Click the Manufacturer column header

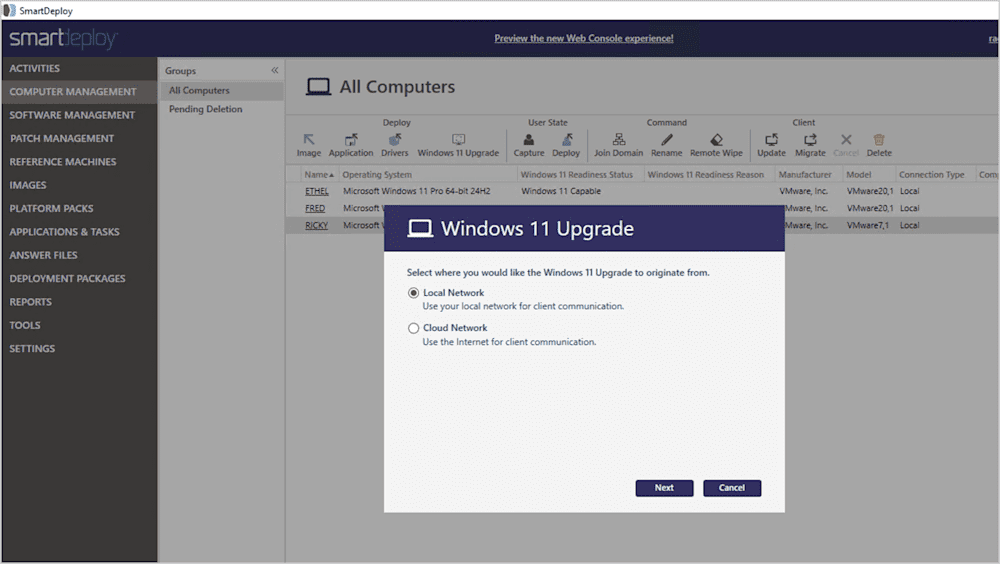pyautogui.click(x=809, y=174)
